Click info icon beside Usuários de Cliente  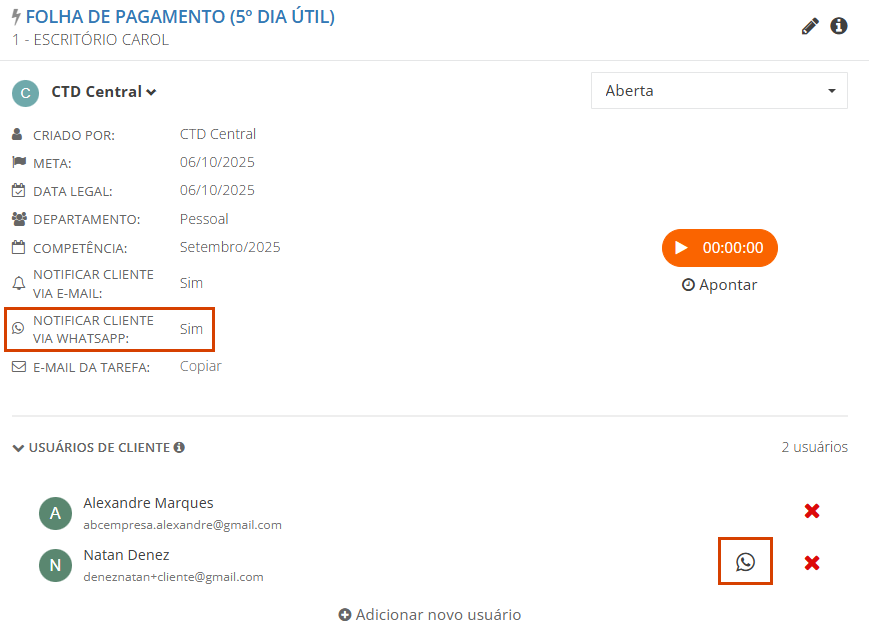(x=179, y=448)
